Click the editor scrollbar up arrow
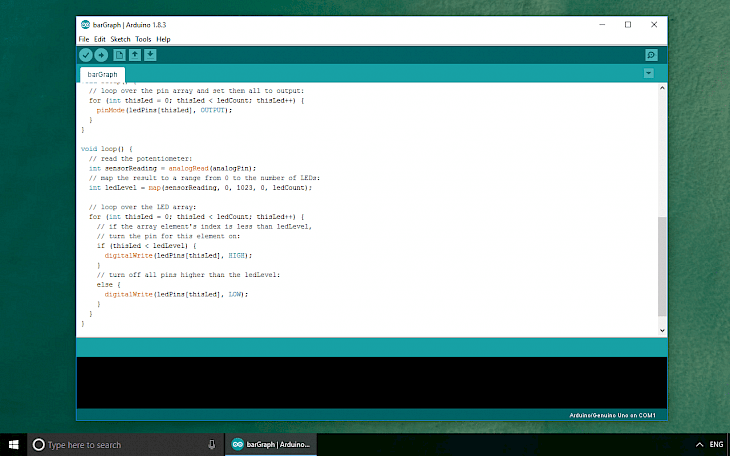Viewport: 730px width, 456px height. [662, 88]
